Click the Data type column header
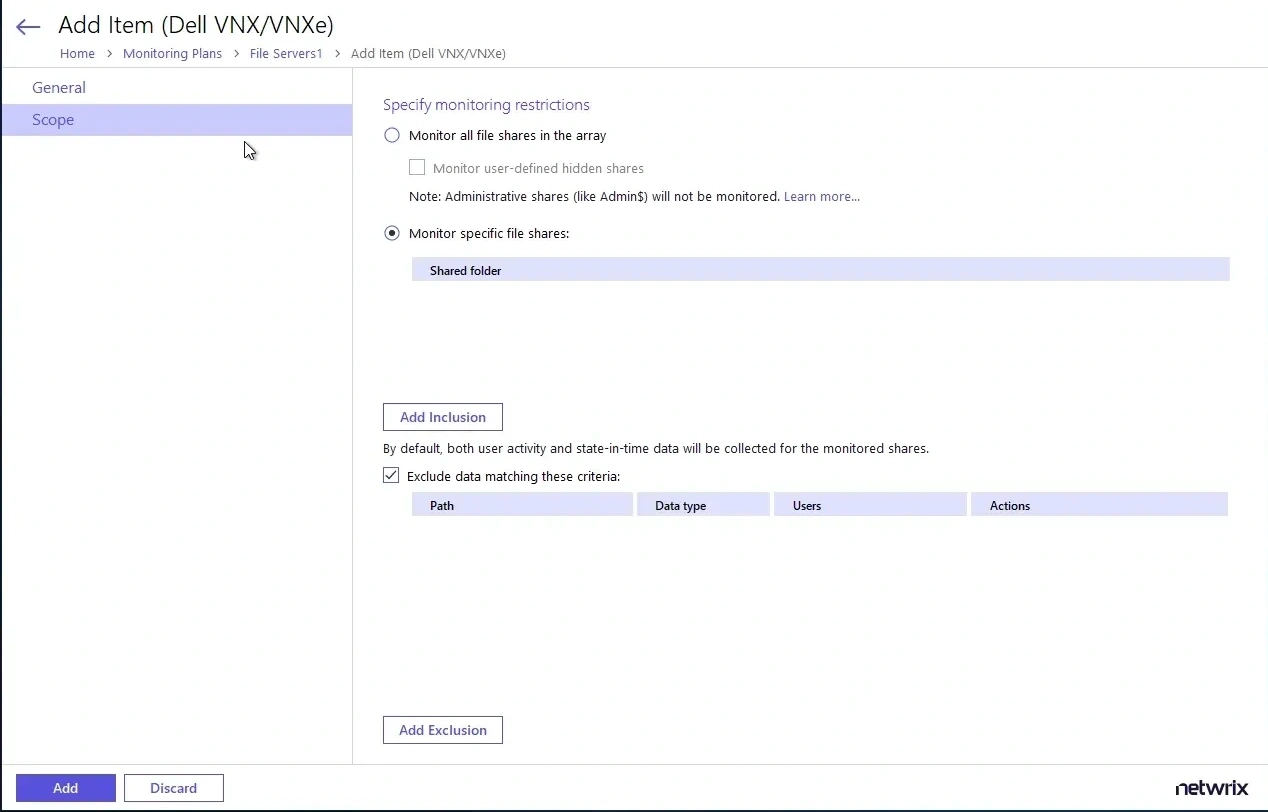This screenshot has height=812, width=1268. 680,506
